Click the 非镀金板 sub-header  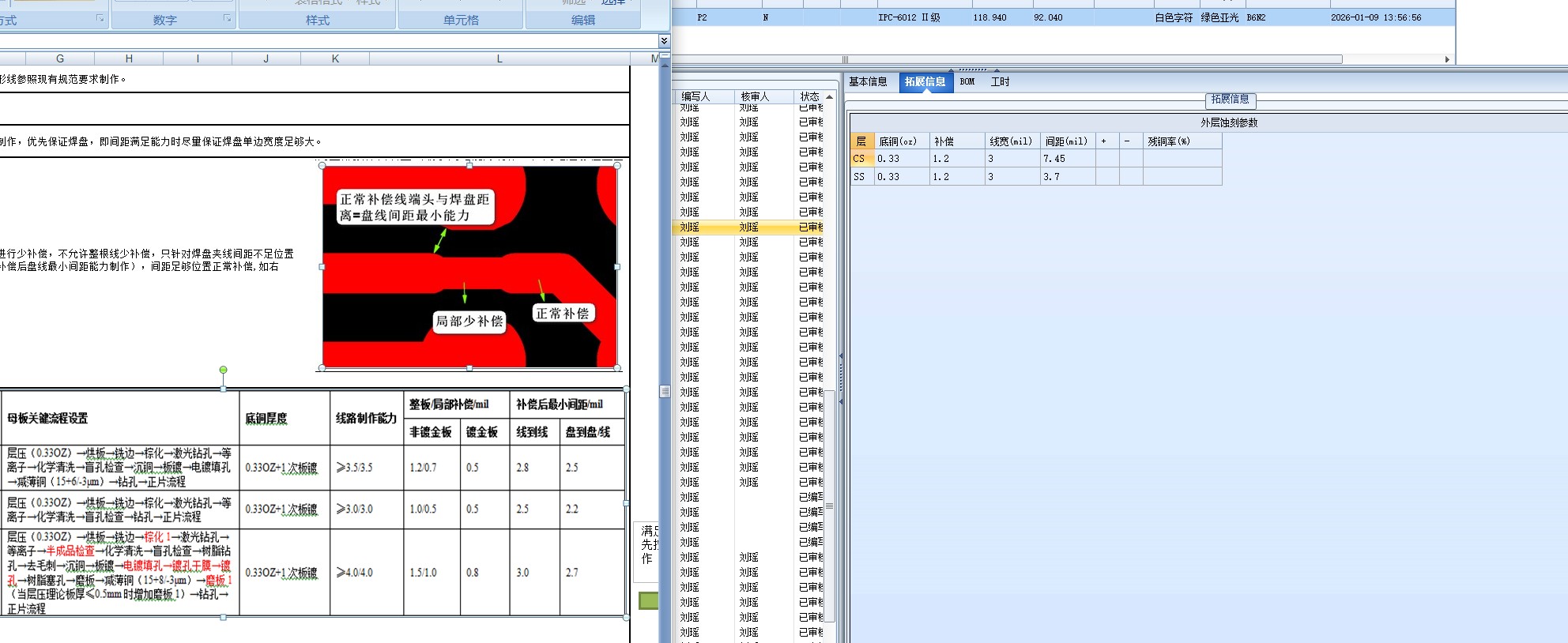(x=432, y=432)
